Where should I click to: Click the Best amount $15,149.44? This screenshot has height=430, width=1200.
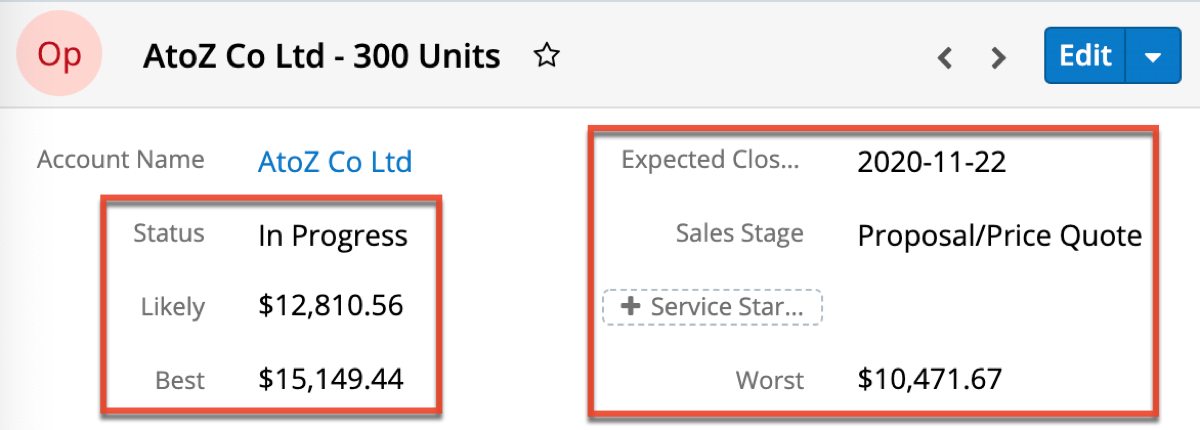point(330,379)
